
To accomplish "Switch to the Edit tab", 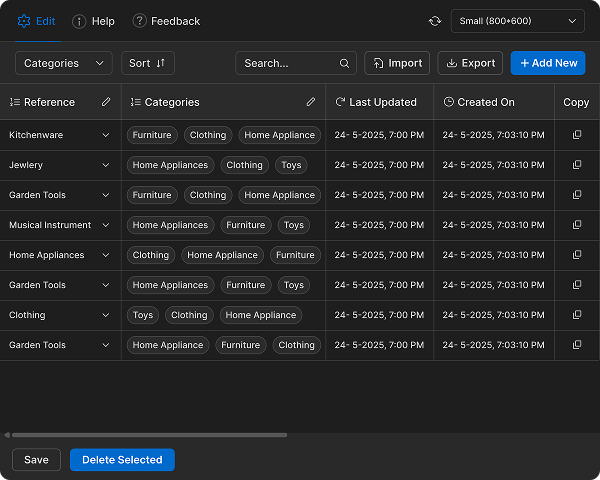I will [x=37, y=21].
